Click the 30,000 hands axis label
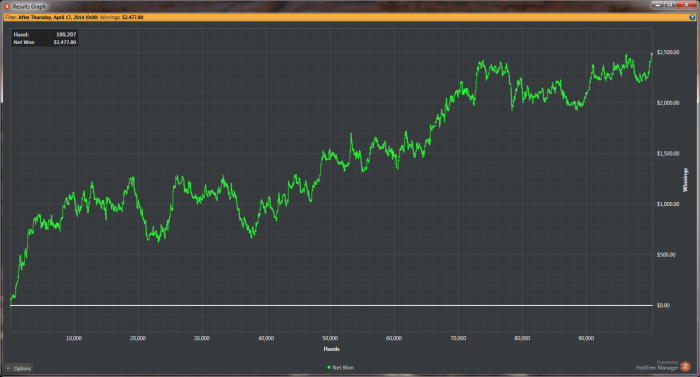Screen dimensions: 700x377 coord(202,338)
